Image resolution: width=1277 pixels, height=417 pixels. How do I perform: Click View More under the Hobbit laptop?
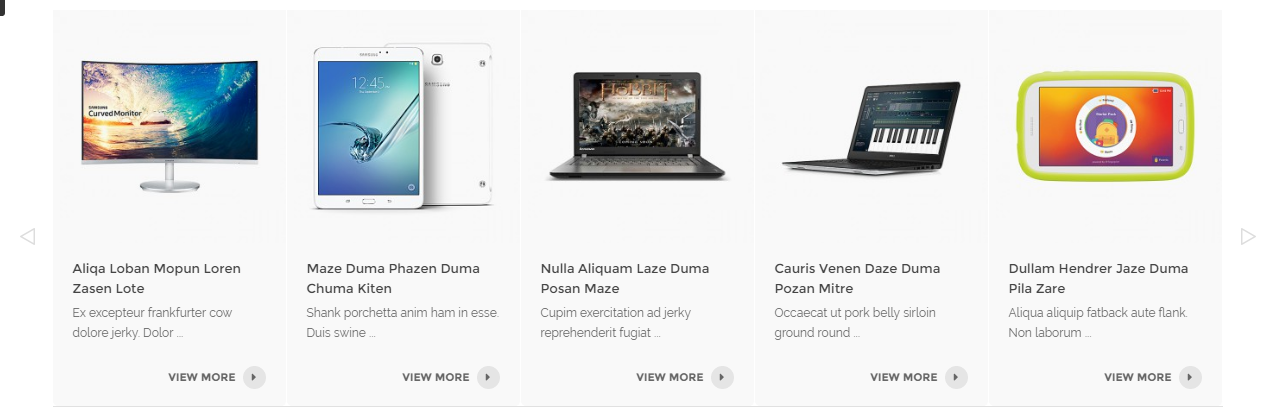point(670,378)
